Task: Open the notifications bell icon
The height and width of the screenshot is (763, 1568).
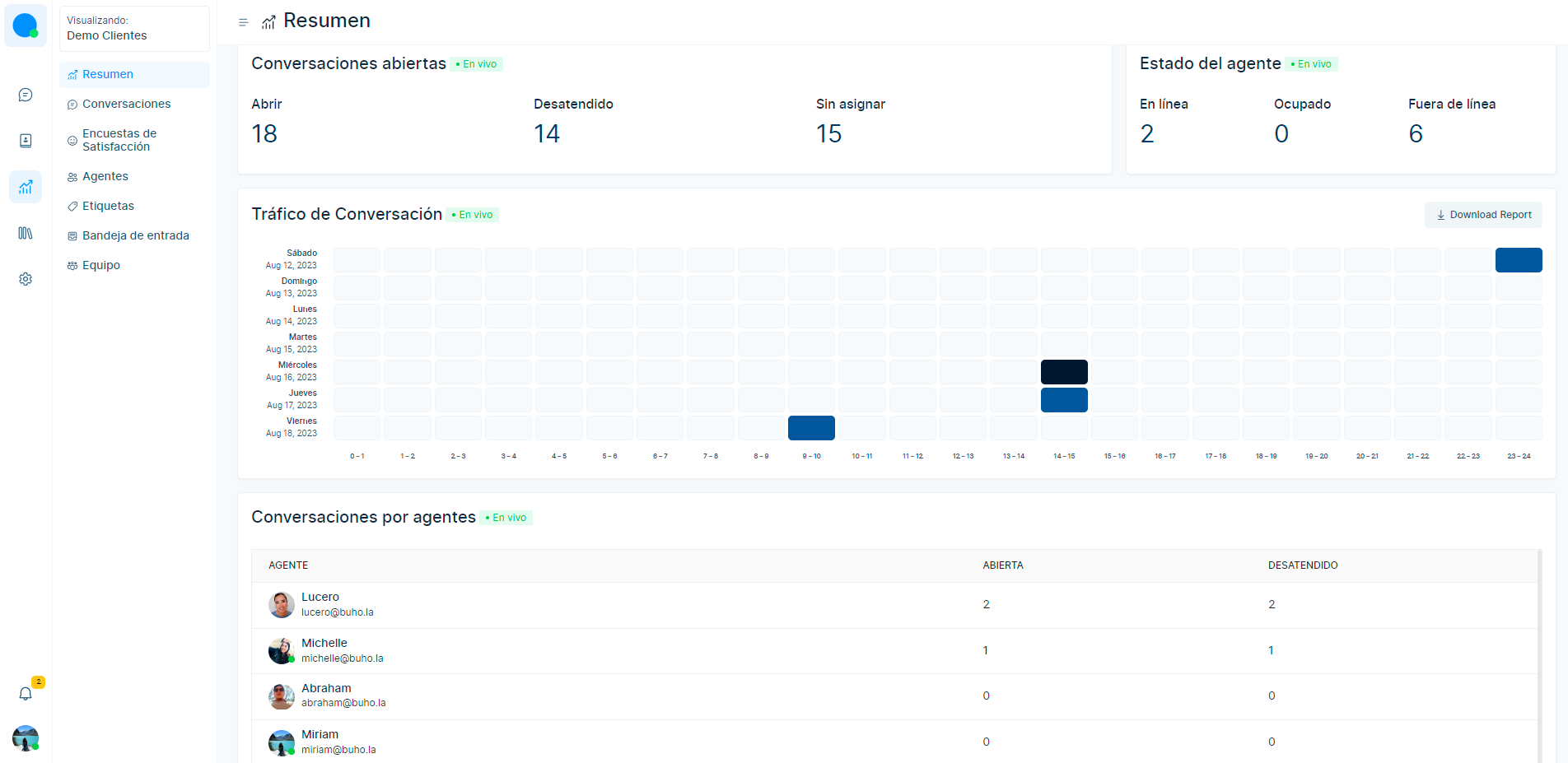Action: [x=26, y=693]
